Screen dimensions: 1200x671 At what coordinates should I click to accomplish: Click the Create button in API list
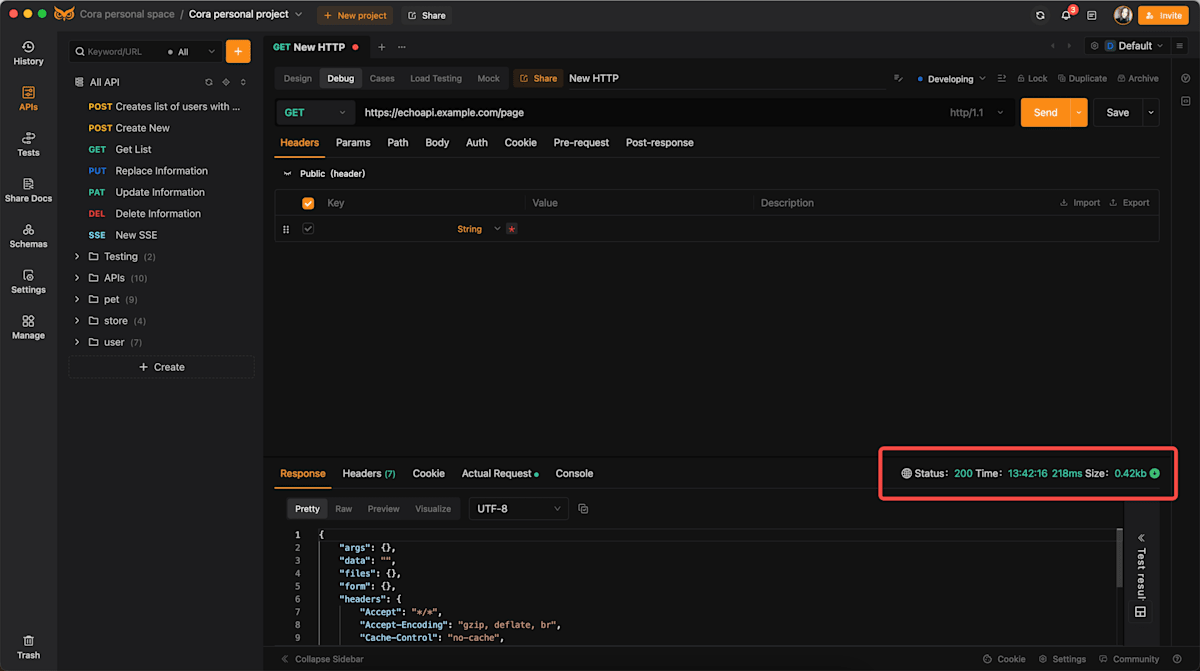161,367
